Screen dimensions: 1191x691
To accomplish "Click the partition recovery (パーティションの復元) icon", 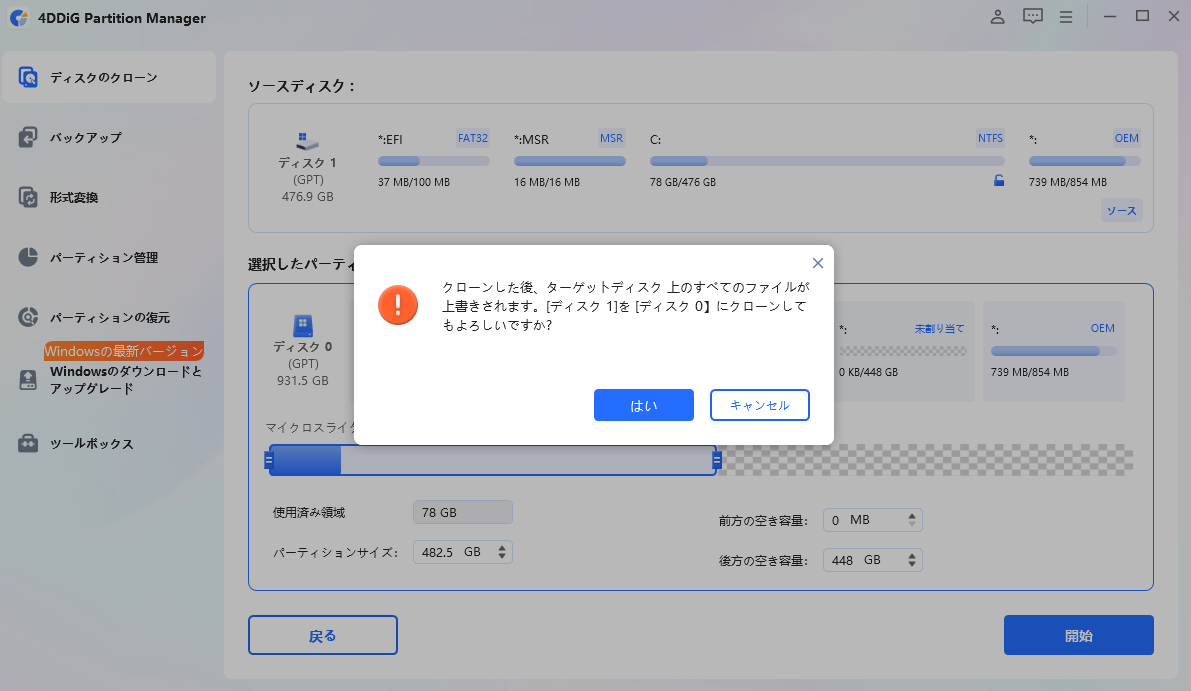I will coord(29,317).
